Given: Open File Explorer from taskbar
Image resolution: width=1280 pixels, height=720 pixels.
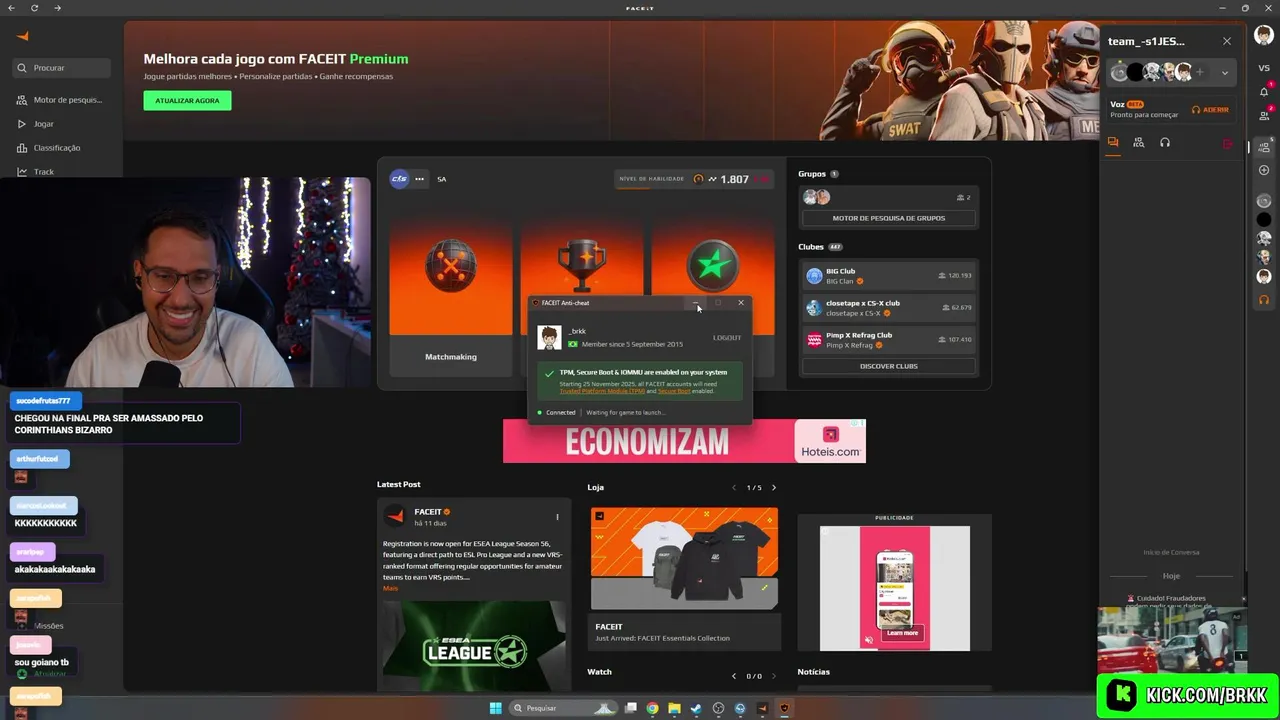Looking at the screenshot, I should 674,708.
